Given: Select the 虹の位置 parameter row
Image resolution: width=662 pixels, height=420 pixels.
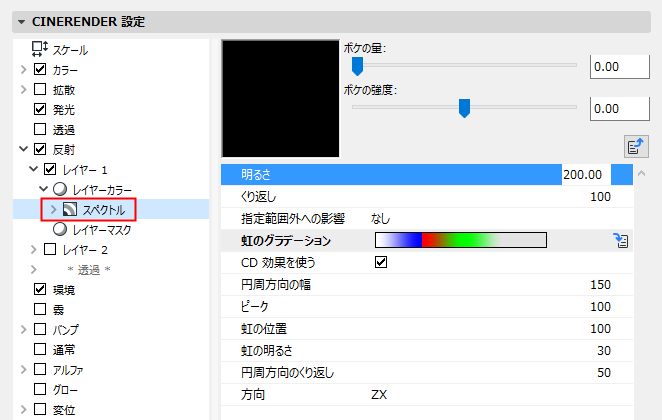Looking at the screenshot, I should tap(427, 328).
